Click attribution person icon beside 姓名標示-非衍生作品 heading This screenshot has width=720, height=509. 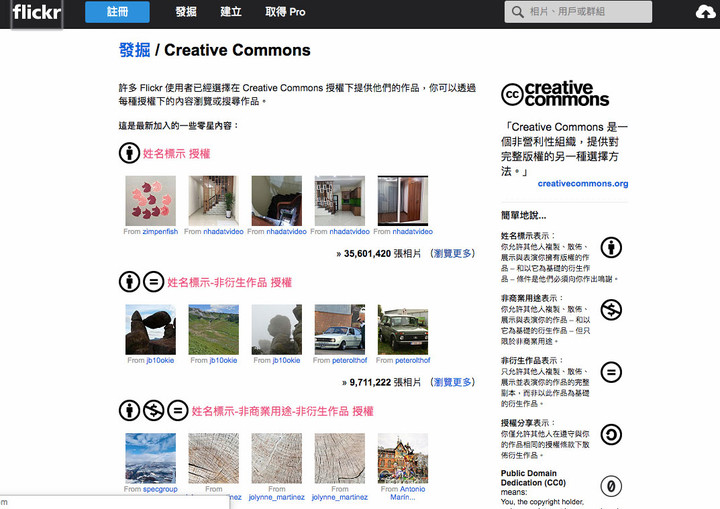tap(129, 282)
